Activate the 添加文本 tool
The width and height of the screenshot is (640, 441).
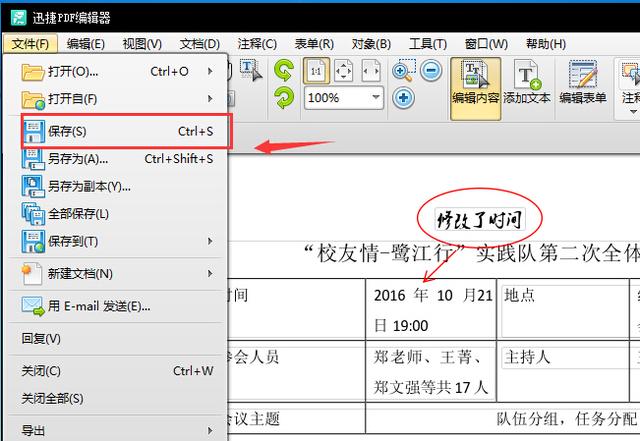pos(527,84)
